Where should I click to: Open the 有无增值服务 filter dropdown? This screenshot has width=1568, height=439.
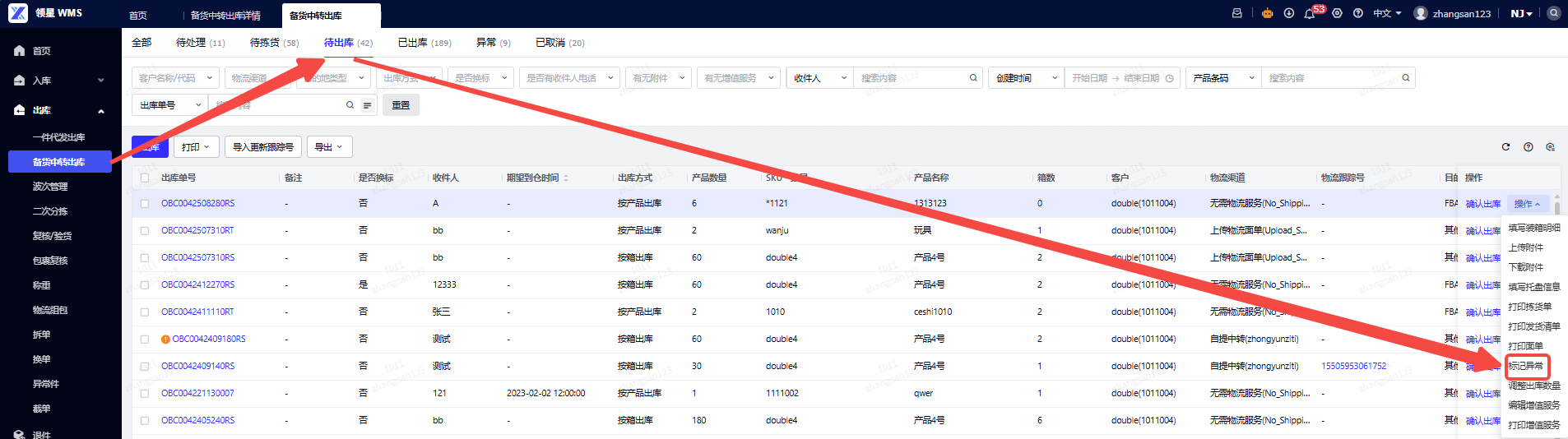click(738, 78)
